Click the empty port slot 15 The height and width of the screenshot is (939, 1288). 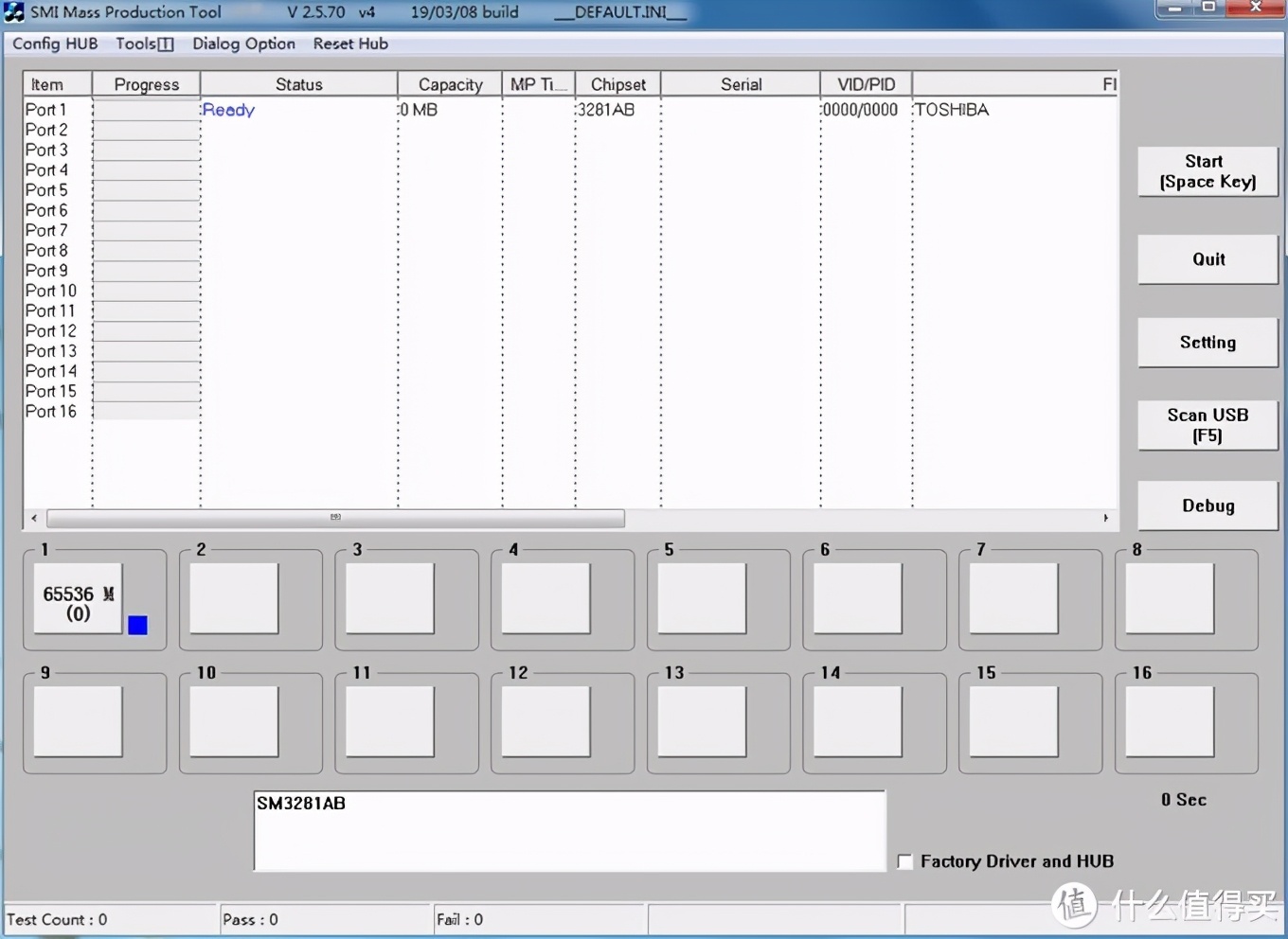(1014, 722)
